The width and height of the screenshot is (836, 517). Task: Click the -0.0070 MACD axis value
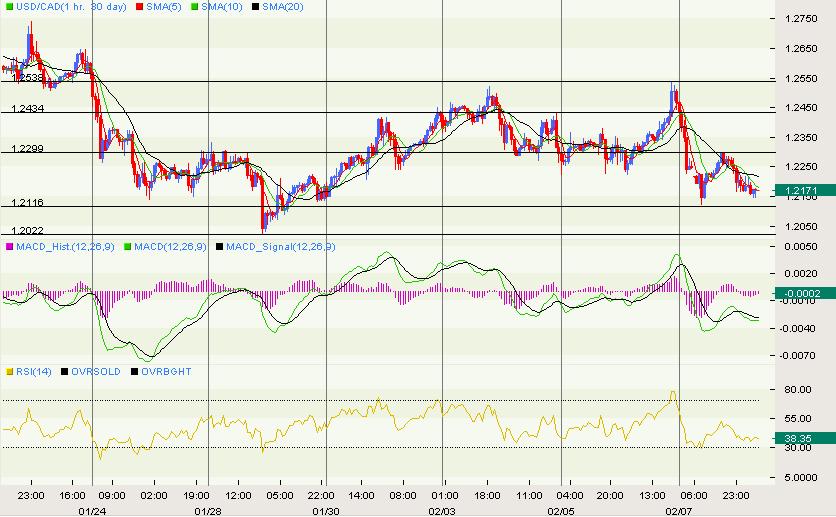798,356
